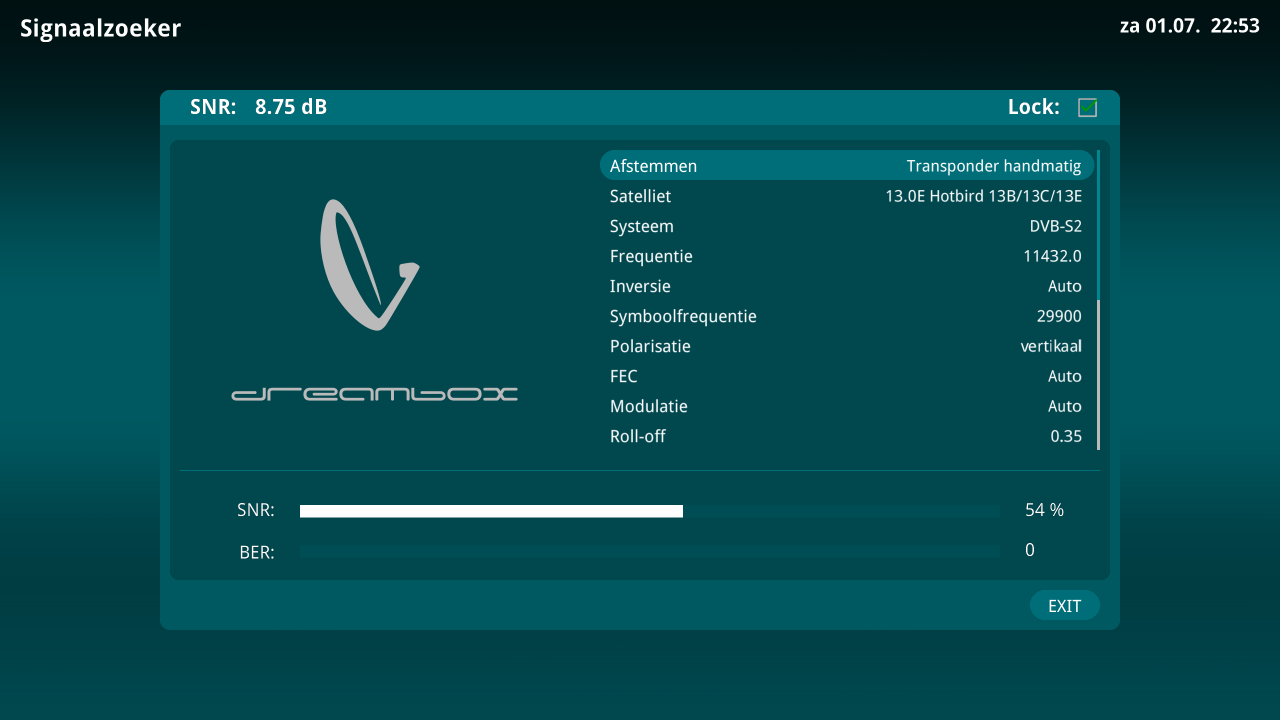
Task: Open the Modulatie Auto option
Action: pos(1064,406)
